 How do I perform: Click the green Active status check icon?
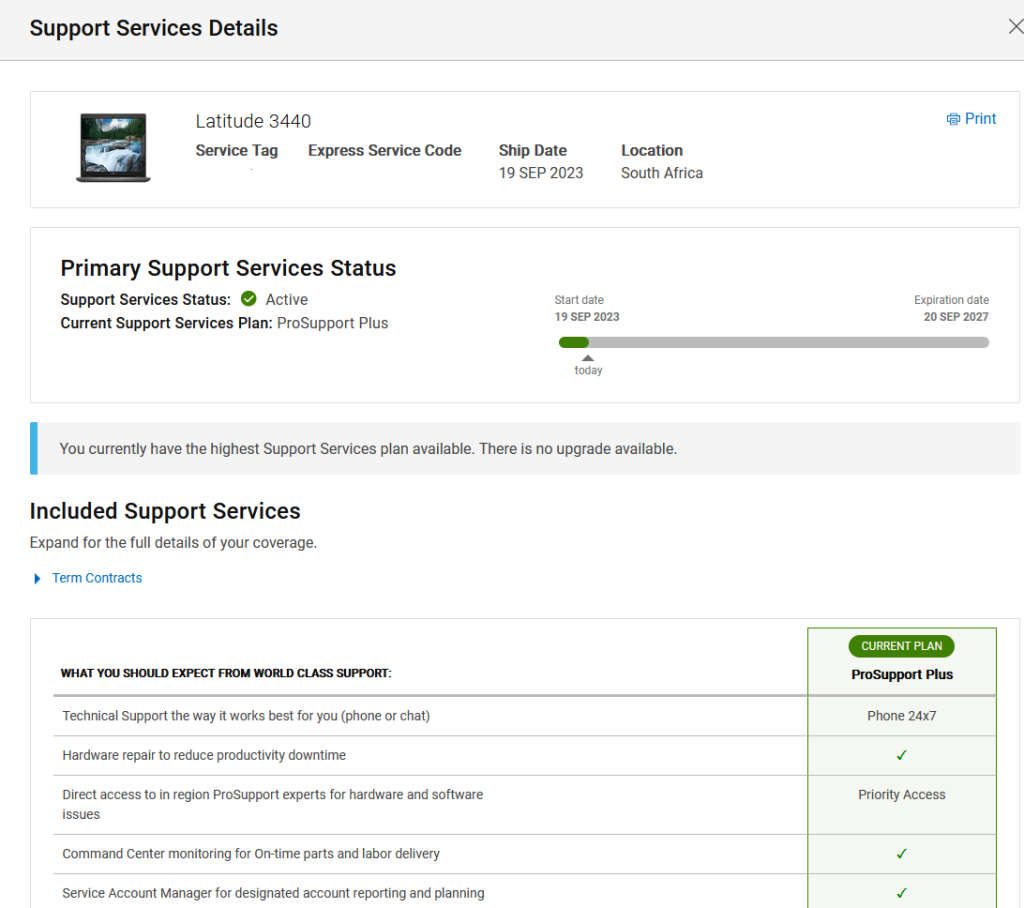[x=249, y=299]
